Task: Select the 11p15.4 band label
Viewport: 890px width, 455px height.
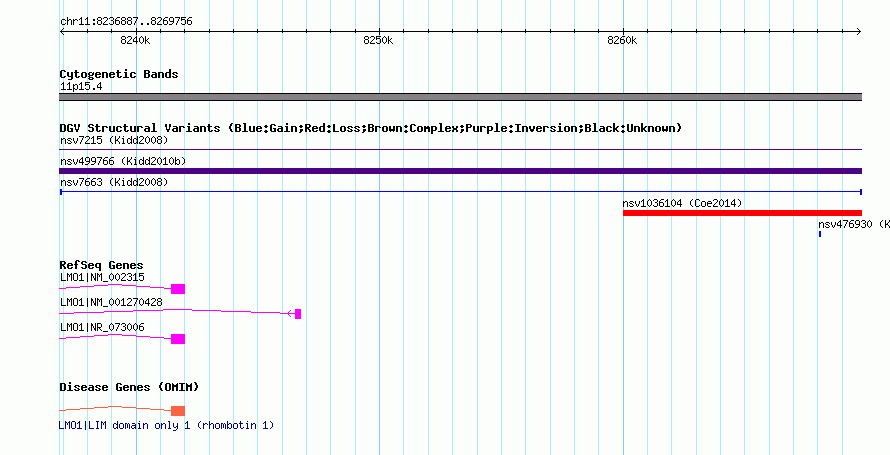Action: click(81, 87)
